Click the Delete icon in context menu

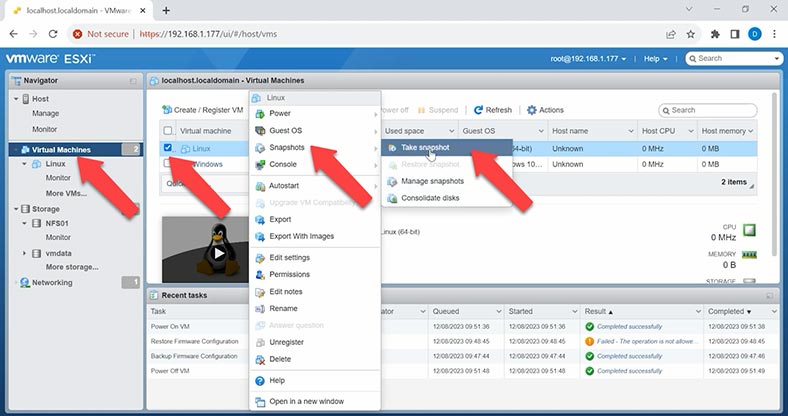(x=260, y=360)
